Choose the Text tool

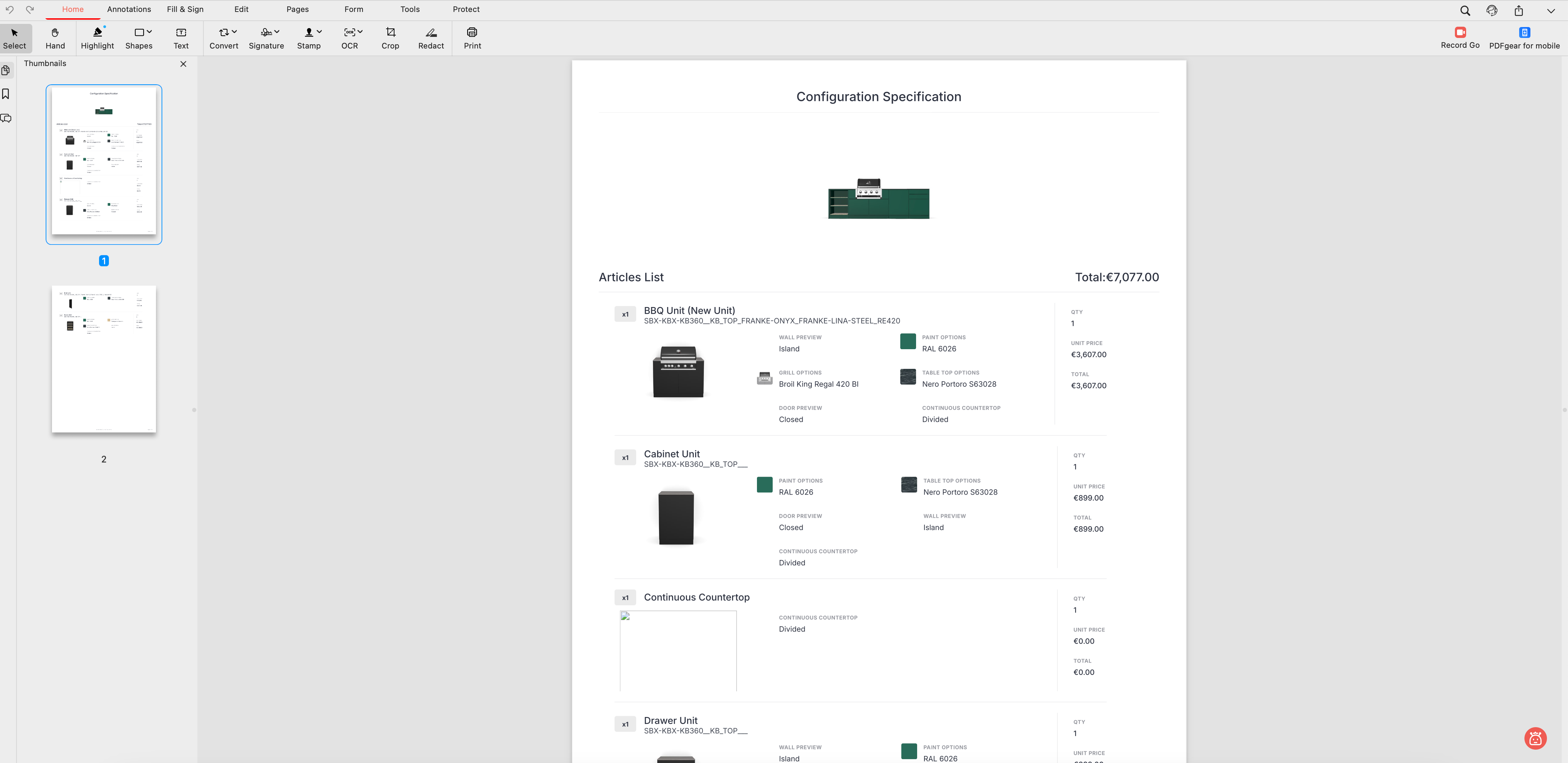pyautogui.click(x=181, y=38)
